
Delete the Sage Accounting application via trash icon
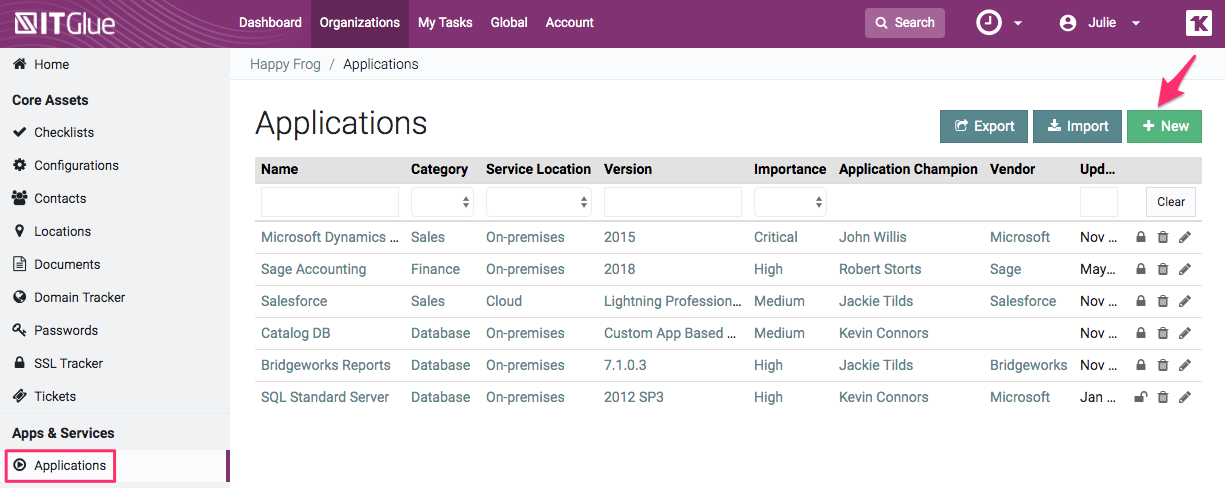coord(1162,270)
